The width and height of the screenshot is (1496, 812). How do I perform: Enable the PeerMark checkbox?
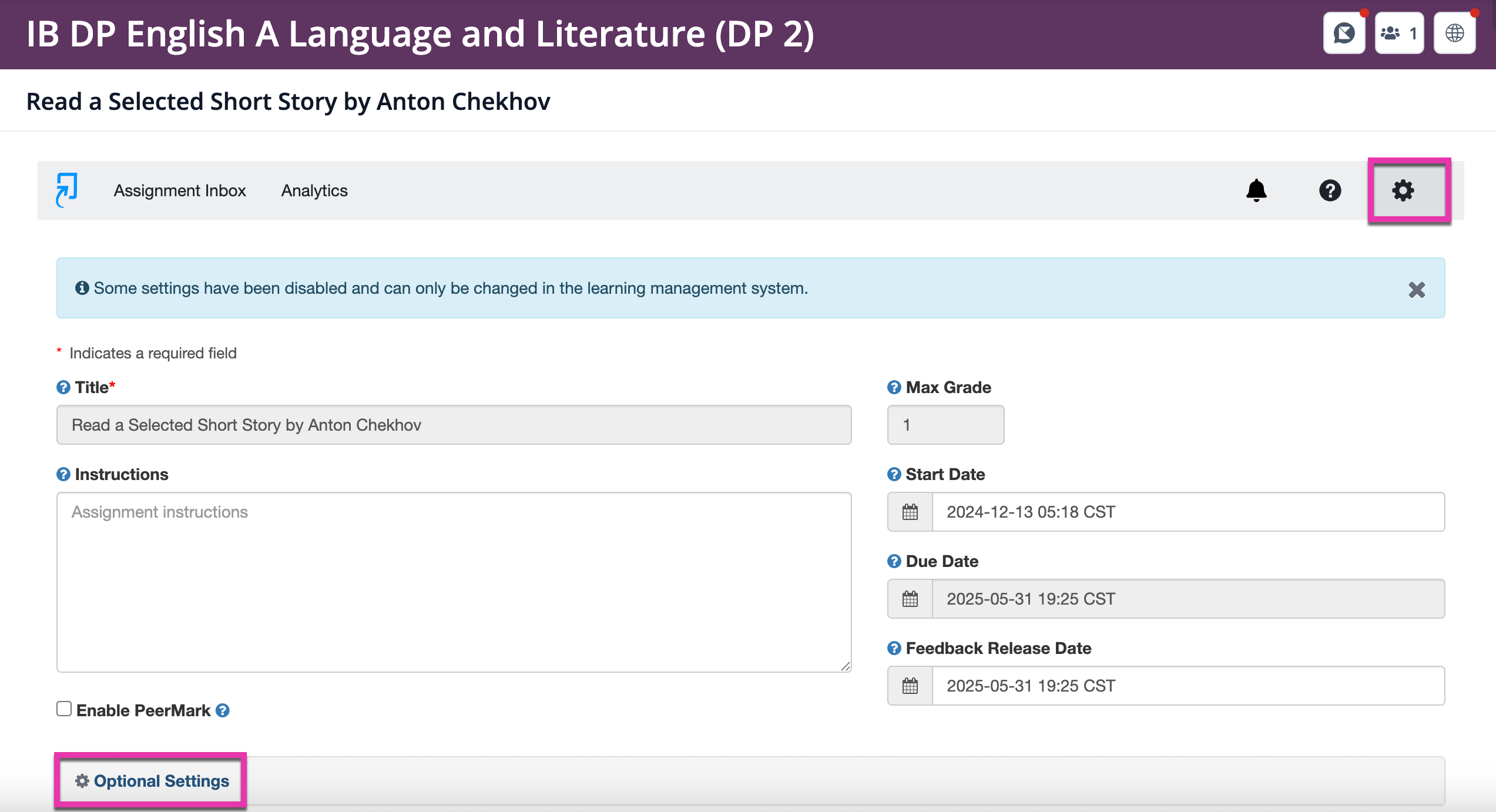pyautogui.click(x=64, y=709)
